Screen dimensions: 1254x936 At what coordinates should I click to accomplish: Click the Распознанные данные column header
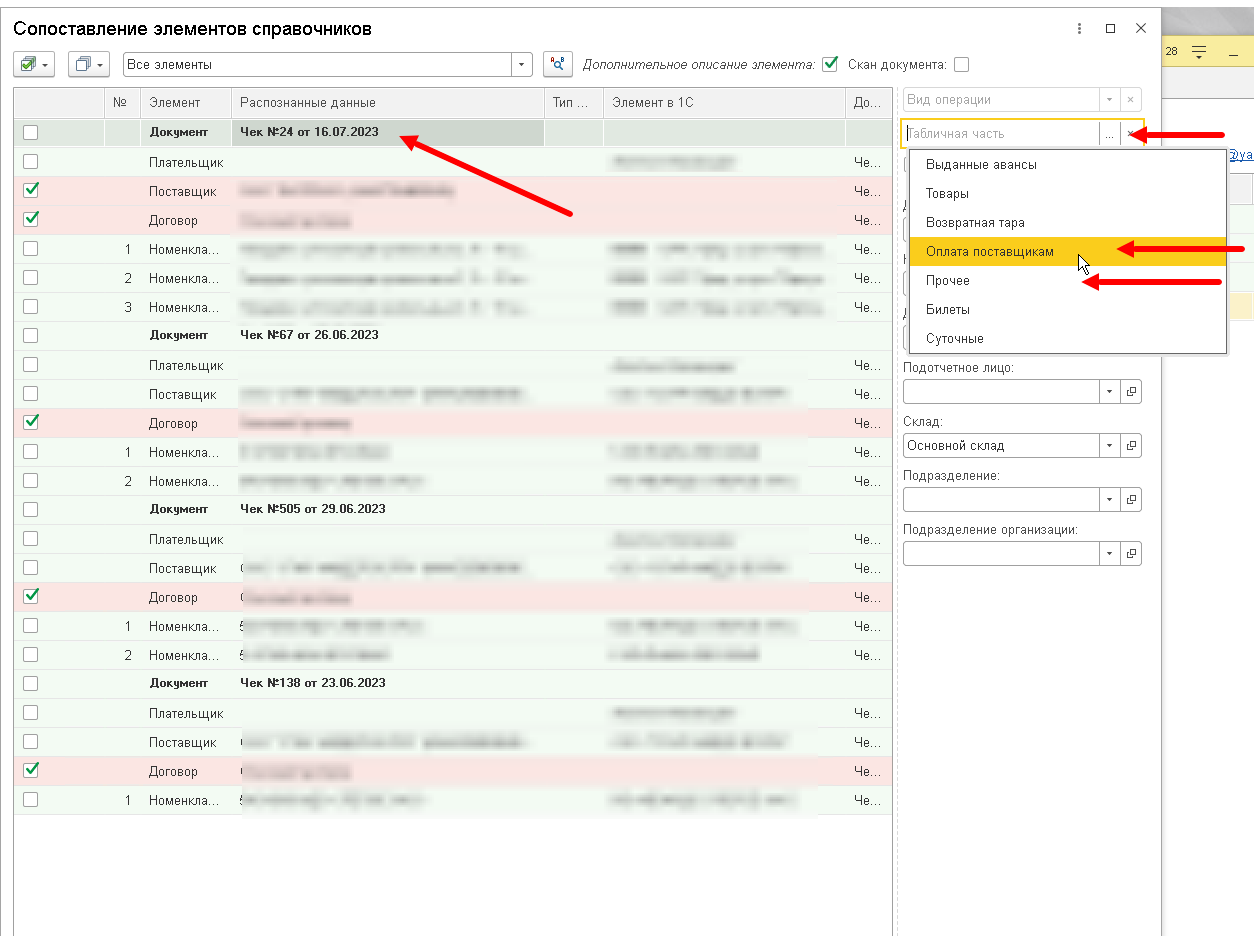388,103
